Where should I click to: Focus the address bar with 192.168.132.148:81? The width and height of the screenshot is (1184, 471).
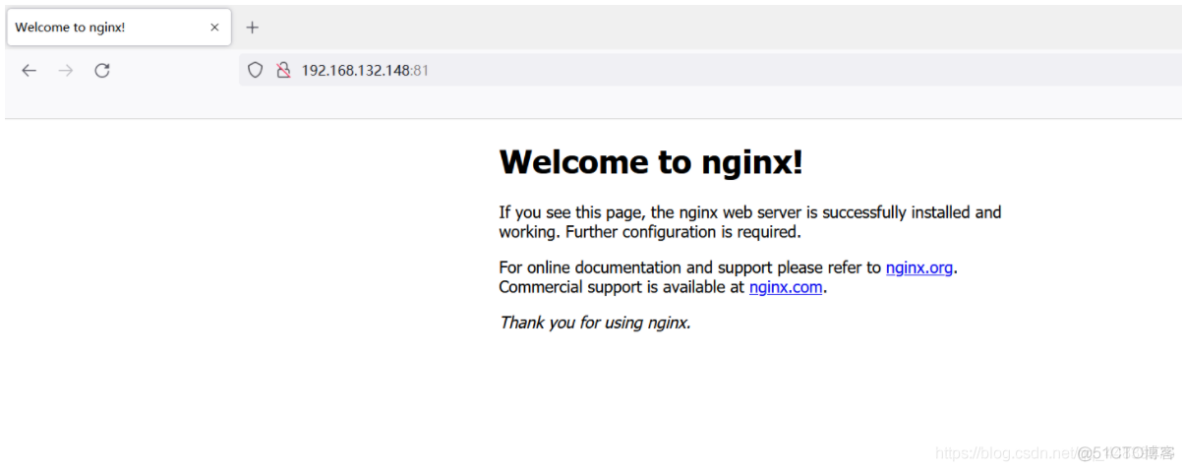click(710, 70)
